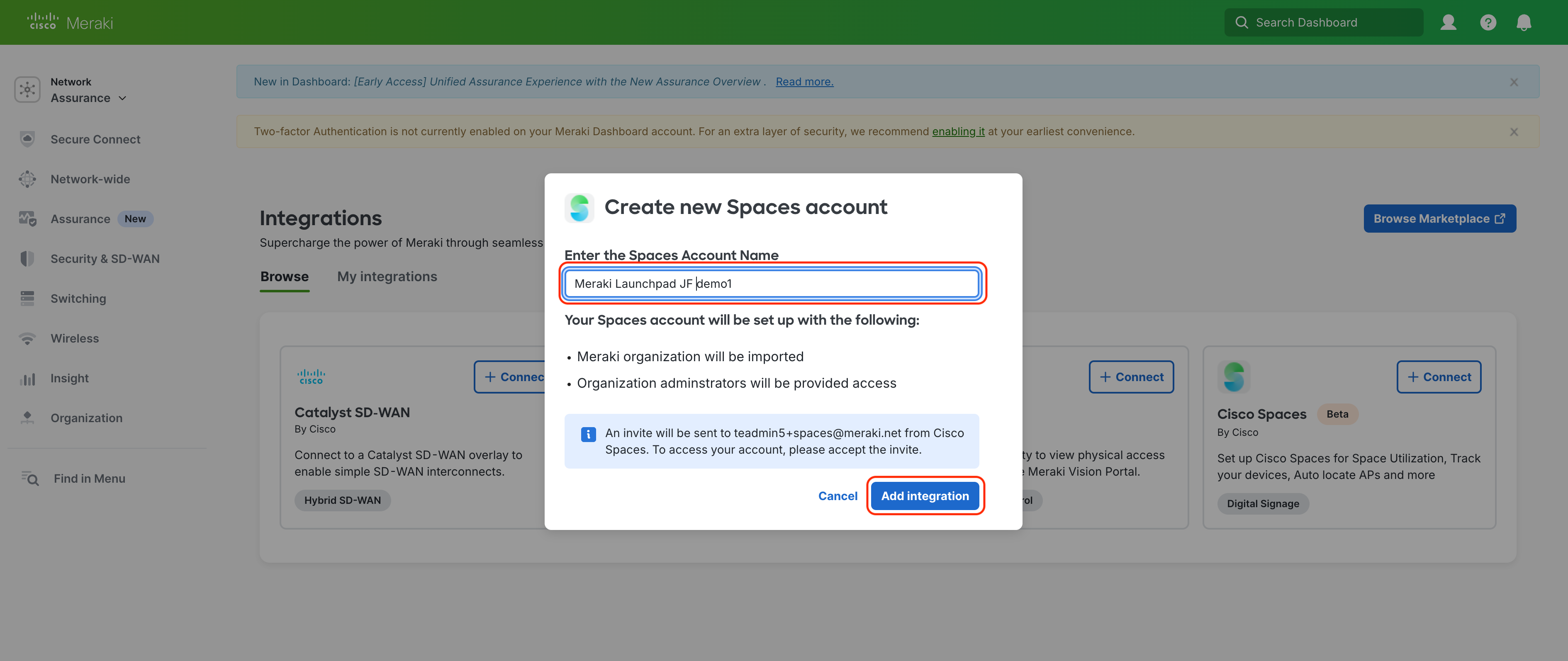Click the Cisco Meraki logo
Screen dimensions: 1568x661
(x=70, y=22)
